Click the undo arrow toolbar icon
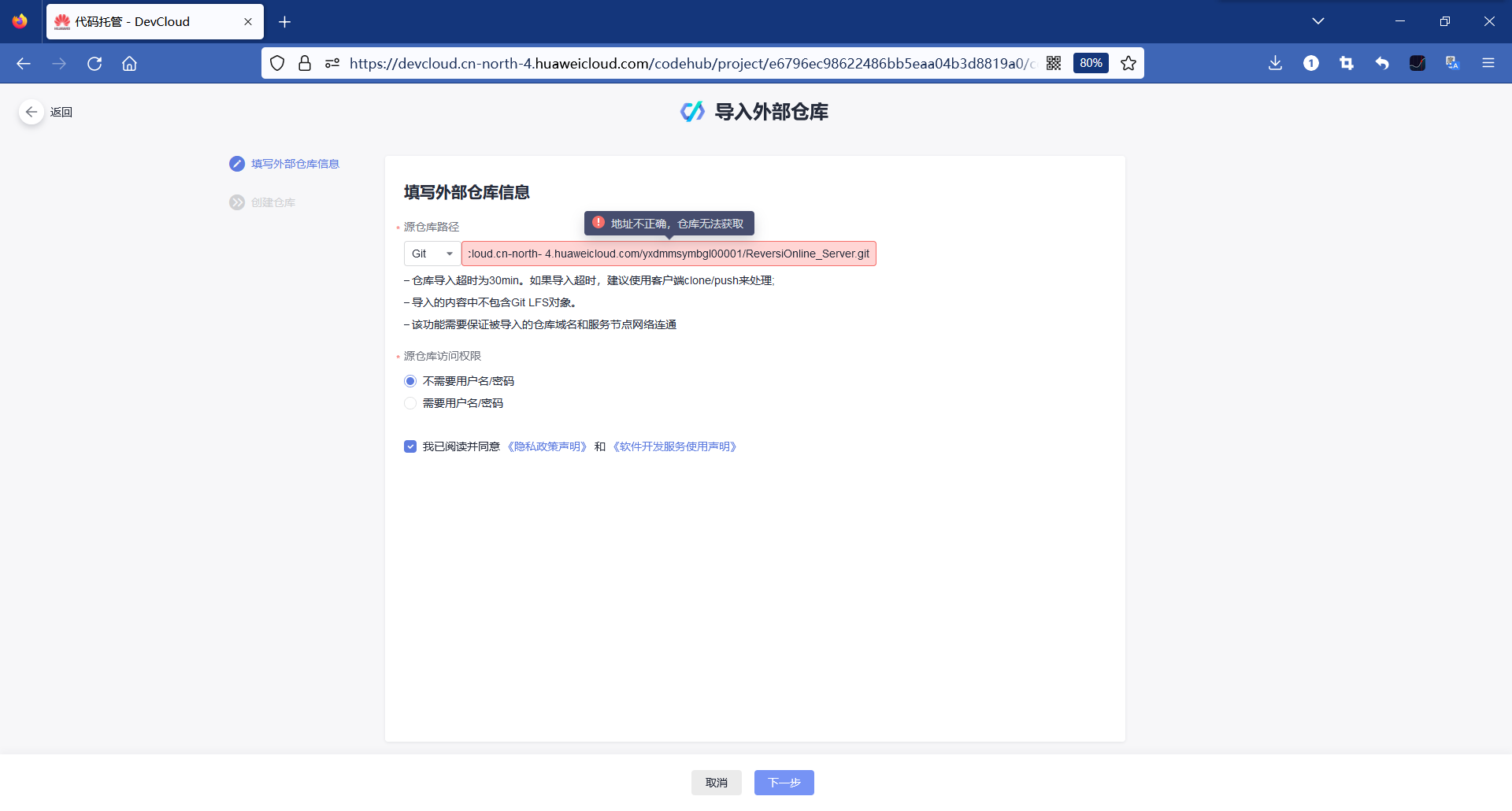Image resolution: width=1512 pixels, height=811 pixels. (1382, 63)
